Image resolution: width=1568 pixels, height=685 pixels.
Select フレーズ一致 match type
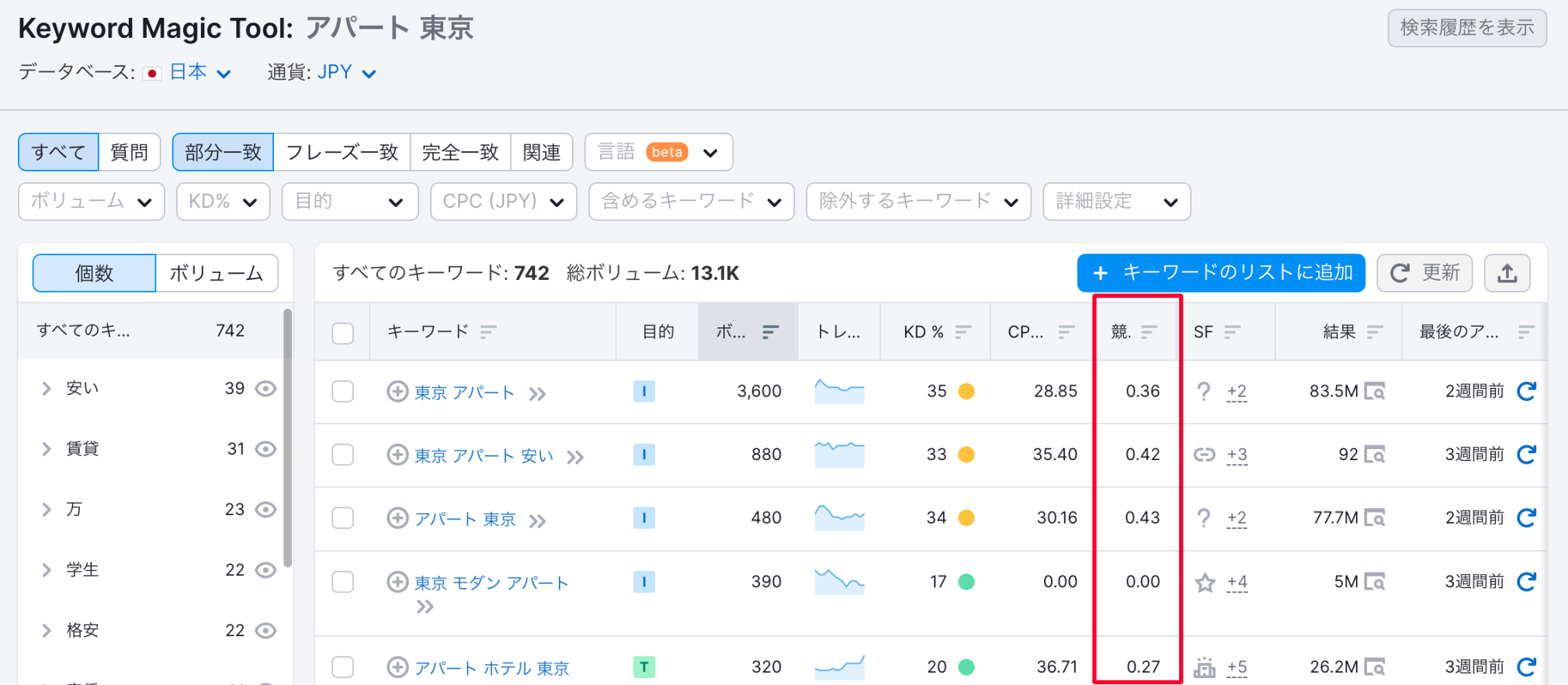[x=342, y=152]
